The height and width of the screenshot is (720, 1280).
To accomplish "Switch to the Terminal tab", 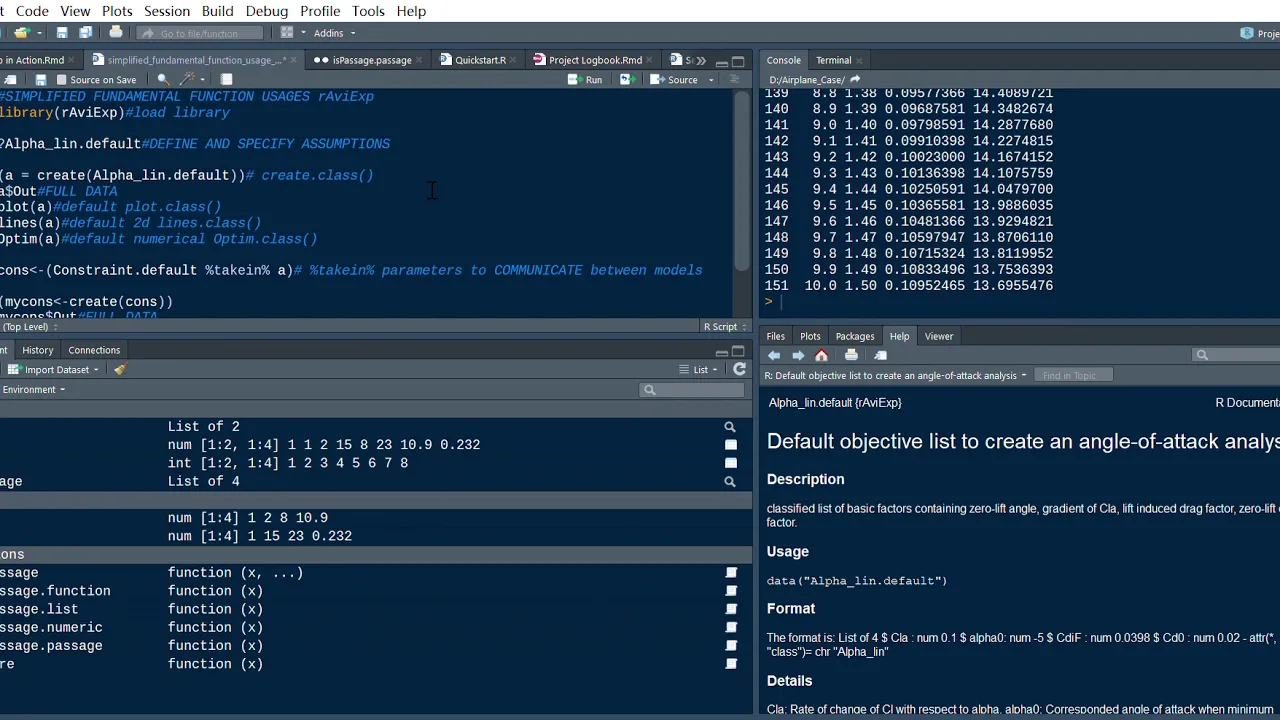I will (x=833, y=60).
